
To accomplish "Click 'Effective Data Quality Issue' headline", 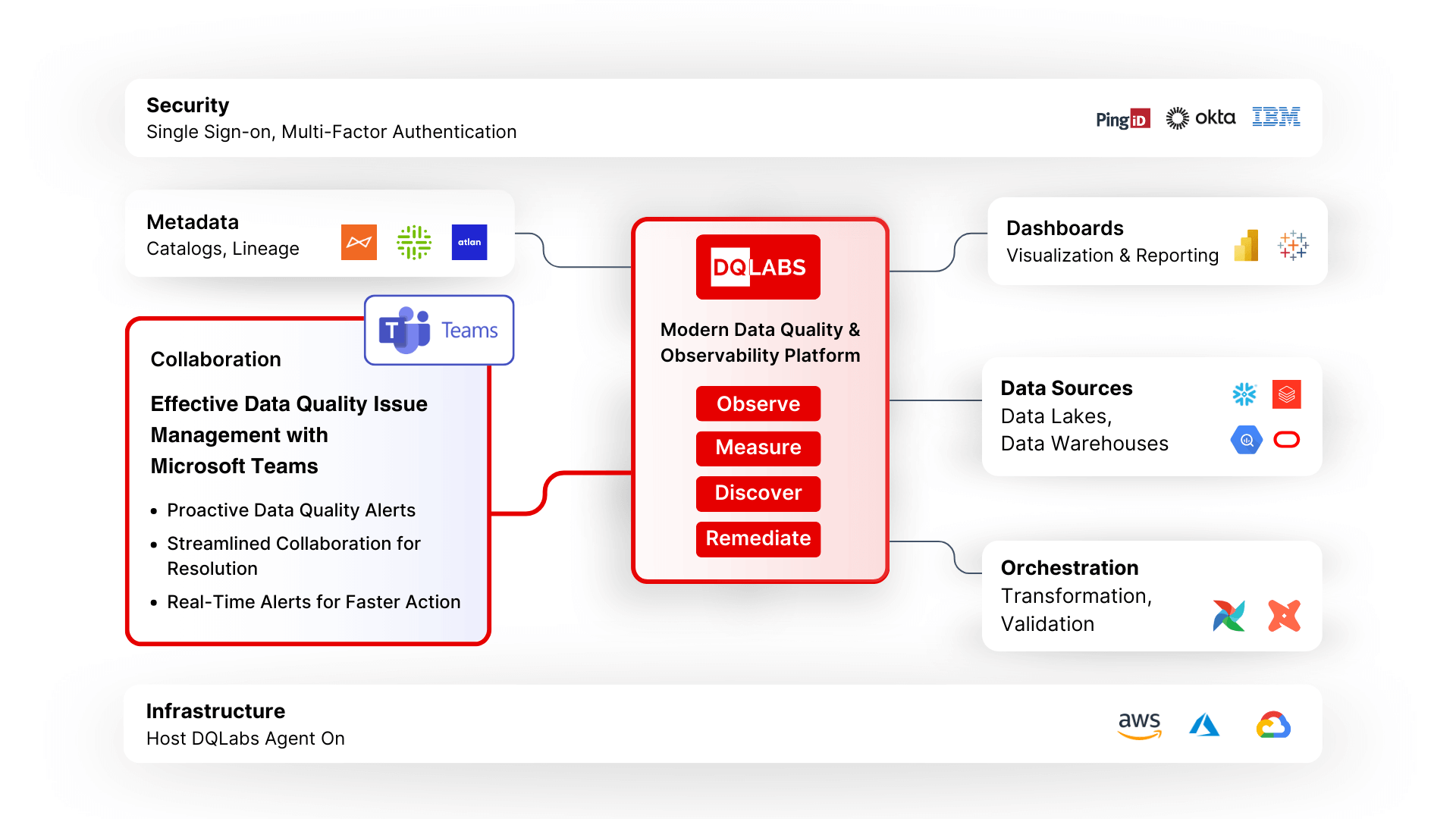I will pyautogui.click(x=289, y=404).
